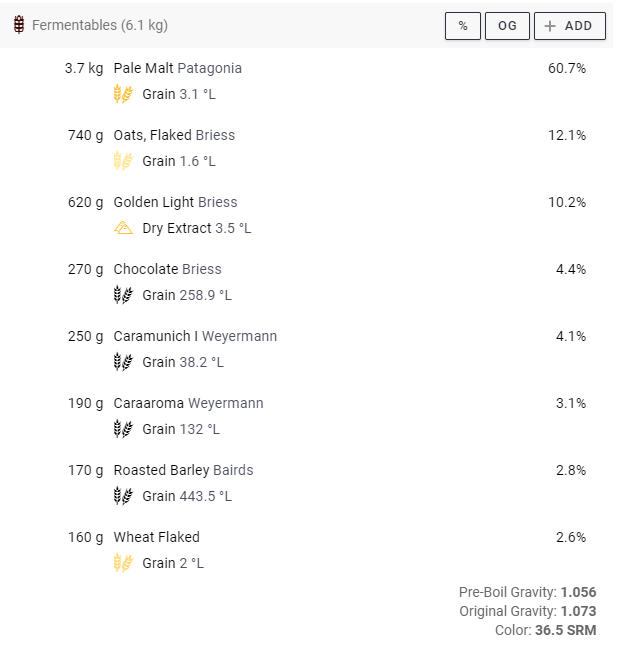This screenshot has height=647, width=621.
Task: Click the Fermentables header grain icon
Action: (x=19, y=25)
